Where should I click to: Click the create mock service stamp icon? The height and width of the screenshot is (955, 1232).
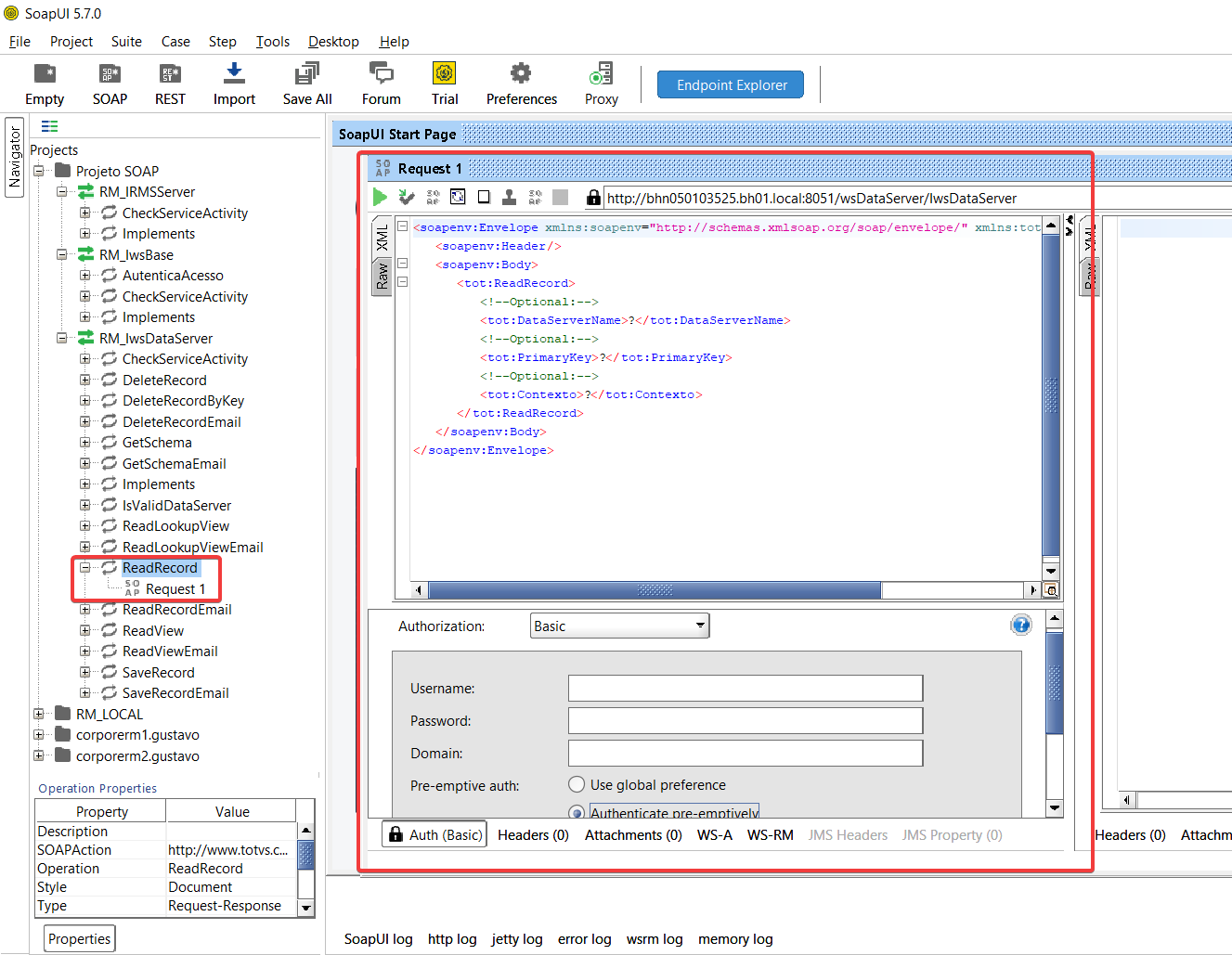point(509,197)
